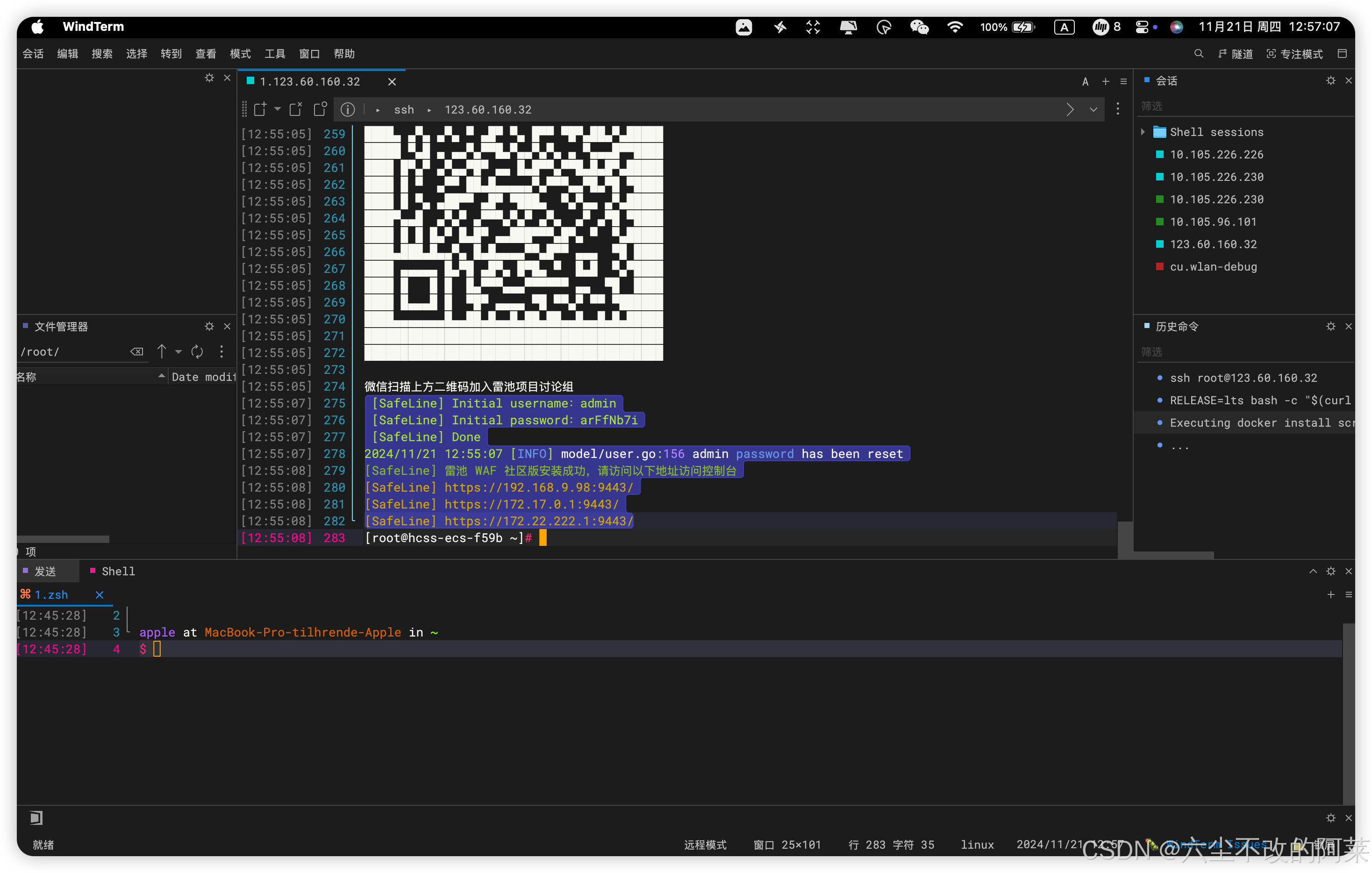Open WeChat from the macOS menu bar
Screen dimensions: 1372x873
[x=919, y=27]
